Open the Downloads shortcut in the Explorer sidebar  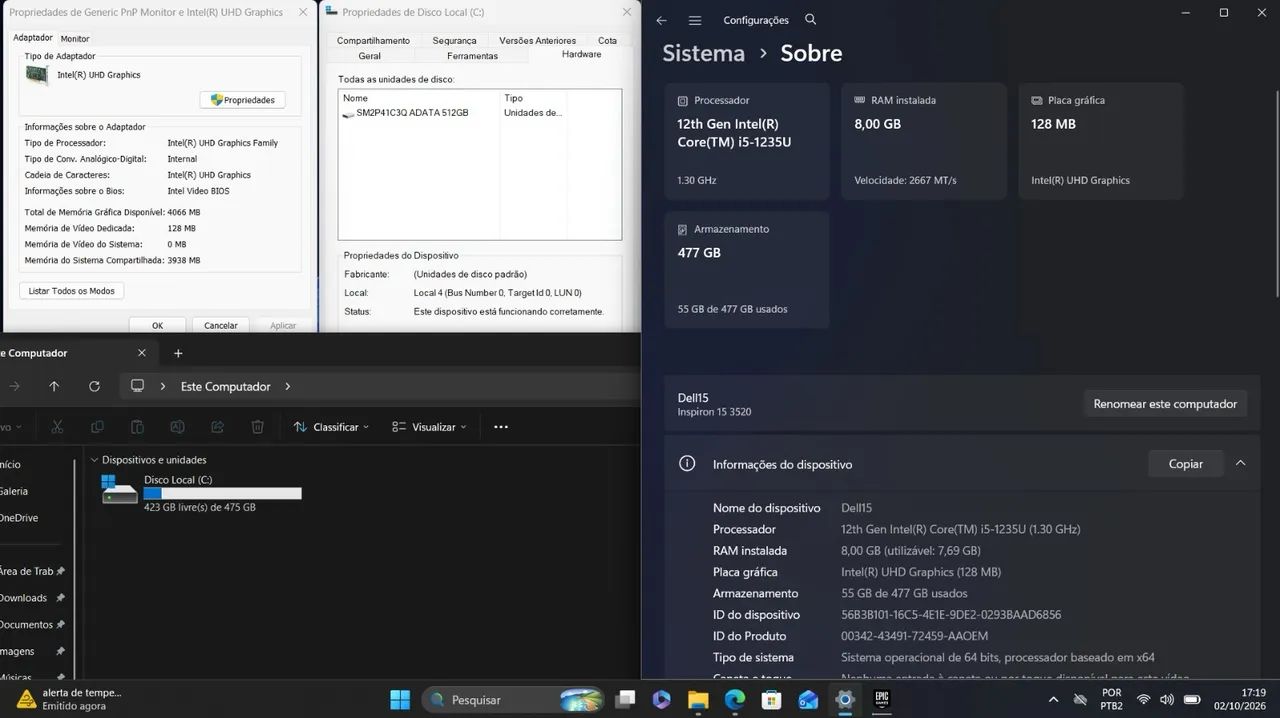(x=23, y=598)
